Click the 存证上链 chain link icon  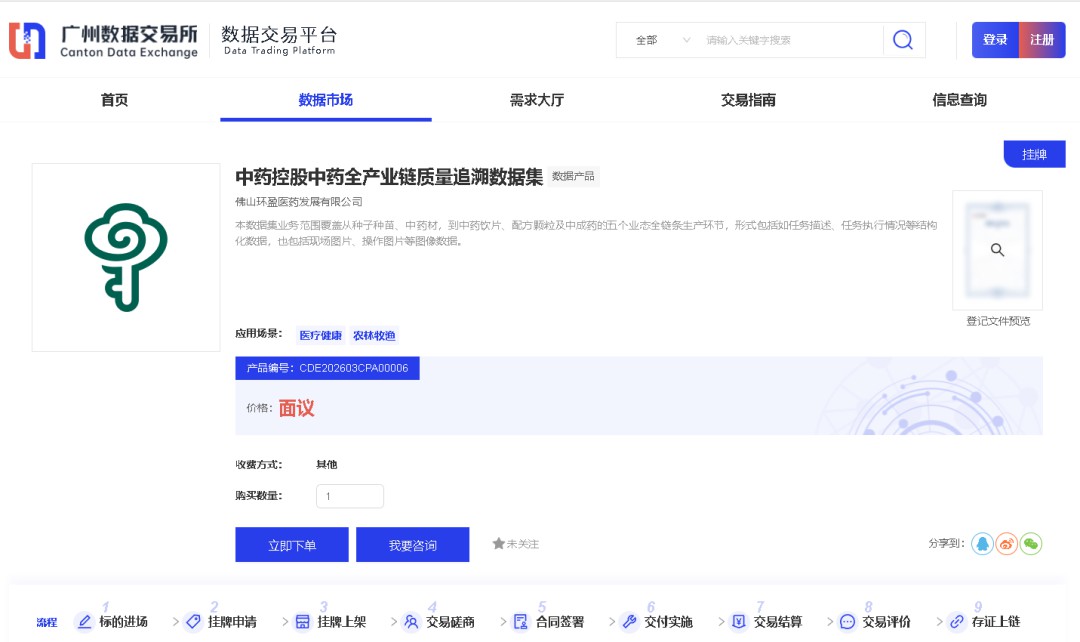click(956, 622)
